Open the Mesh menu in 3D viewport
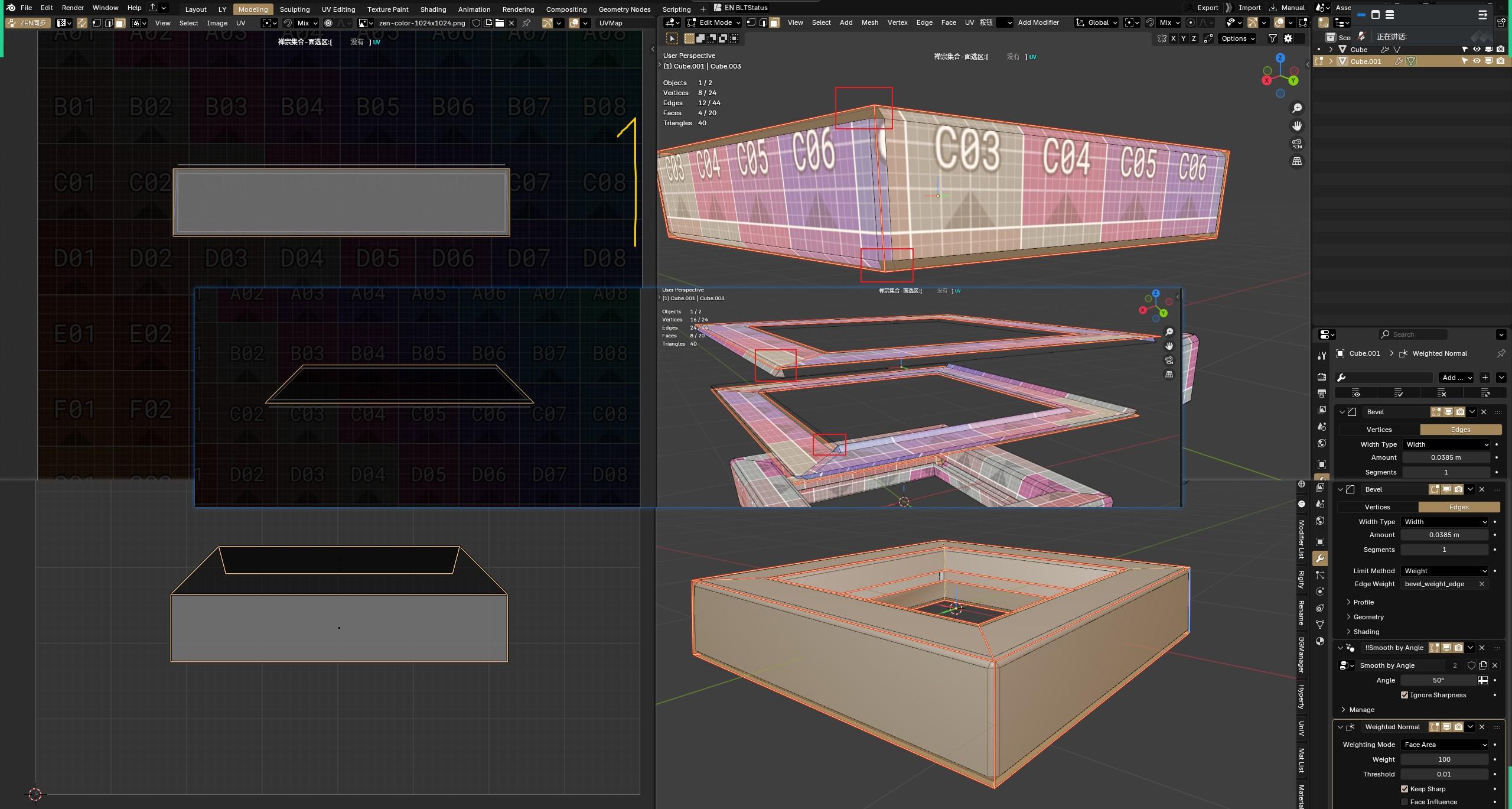This screenshot has height=809, width=1512. pyautogui.click(x=869, y=22)
